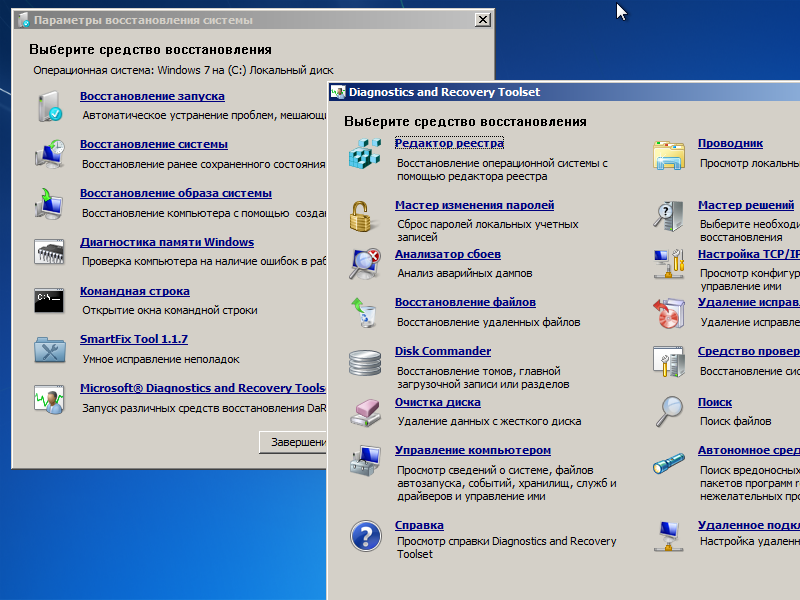Launch Disk Commander link
The width and height of the screenshot is (800, 600).
point(443,351)
